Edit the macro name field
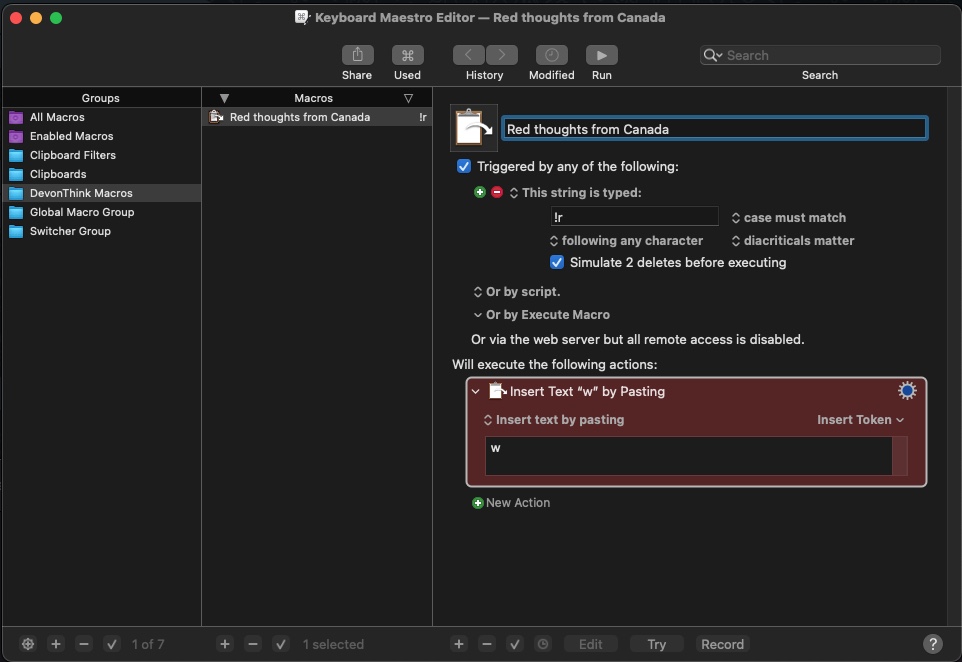 coord(714,129)
